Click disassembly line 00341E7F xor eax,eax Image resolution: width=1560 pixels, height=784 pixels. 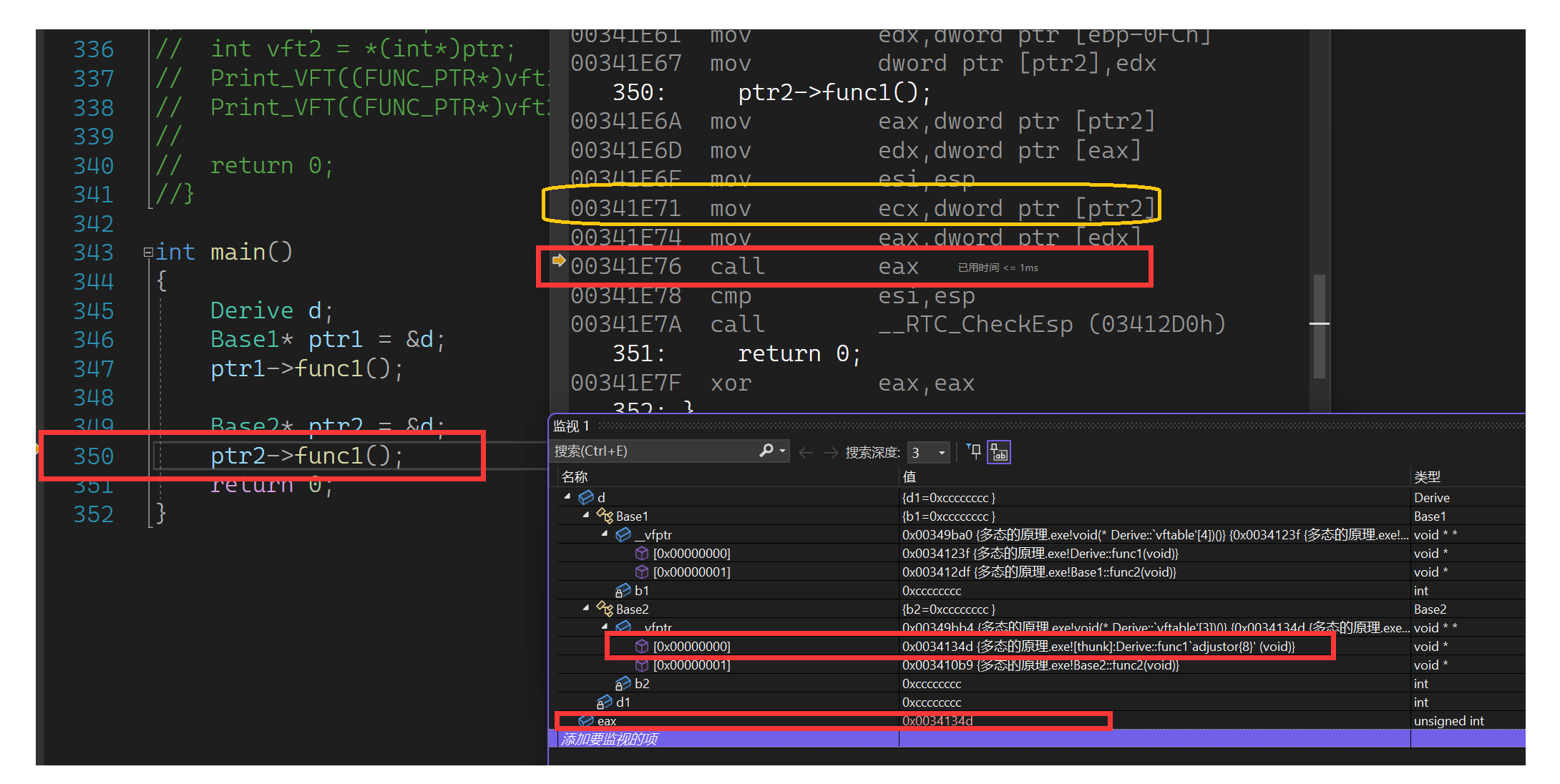(772, 383)
